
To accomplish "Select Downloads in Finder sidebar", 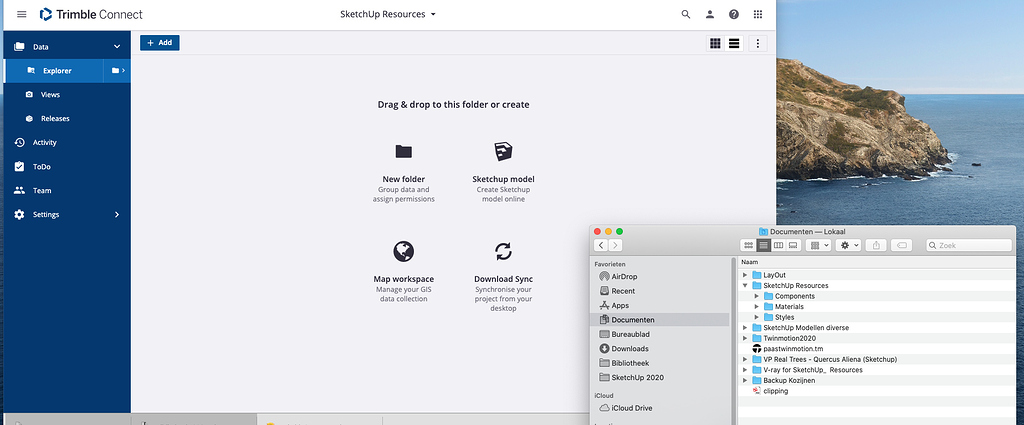I will (661, 349).
